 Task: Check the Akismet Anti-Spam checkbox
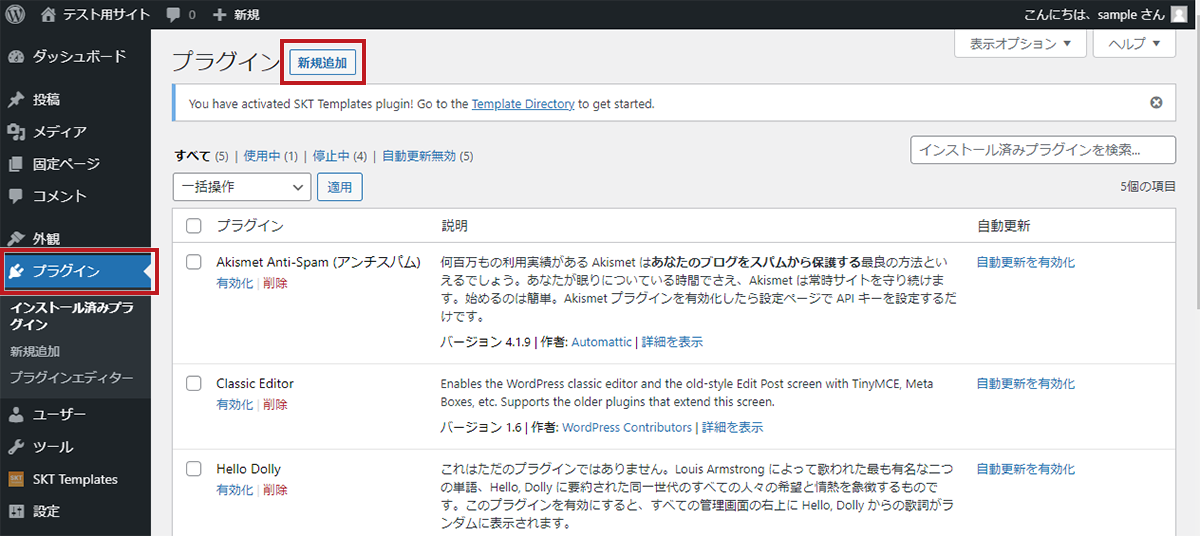click(x=194, y=262)
